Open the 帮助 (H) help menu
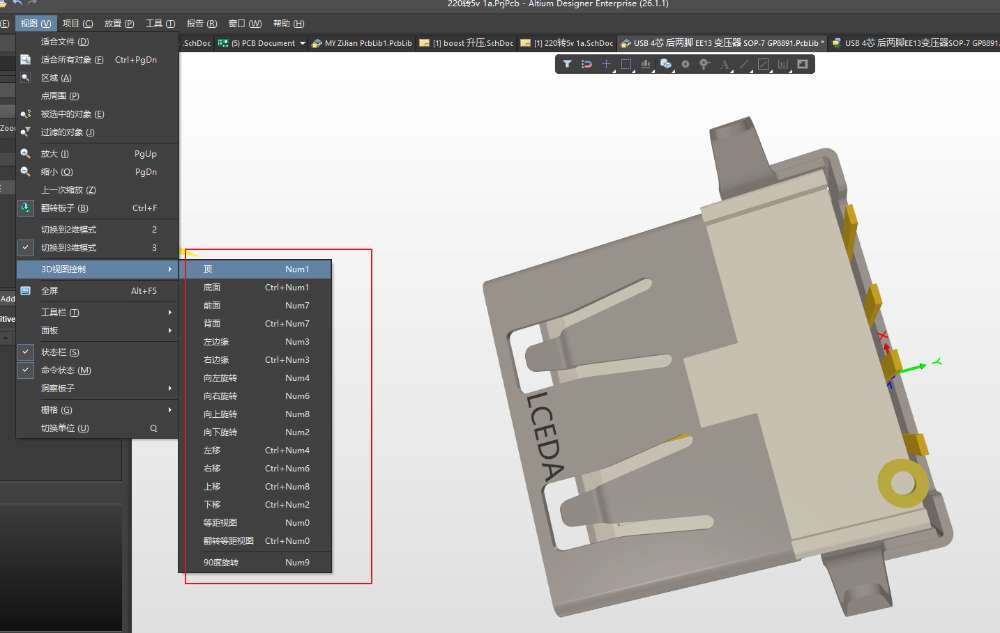This screenshot has height=633, width=1000. (x=288, y=24)
